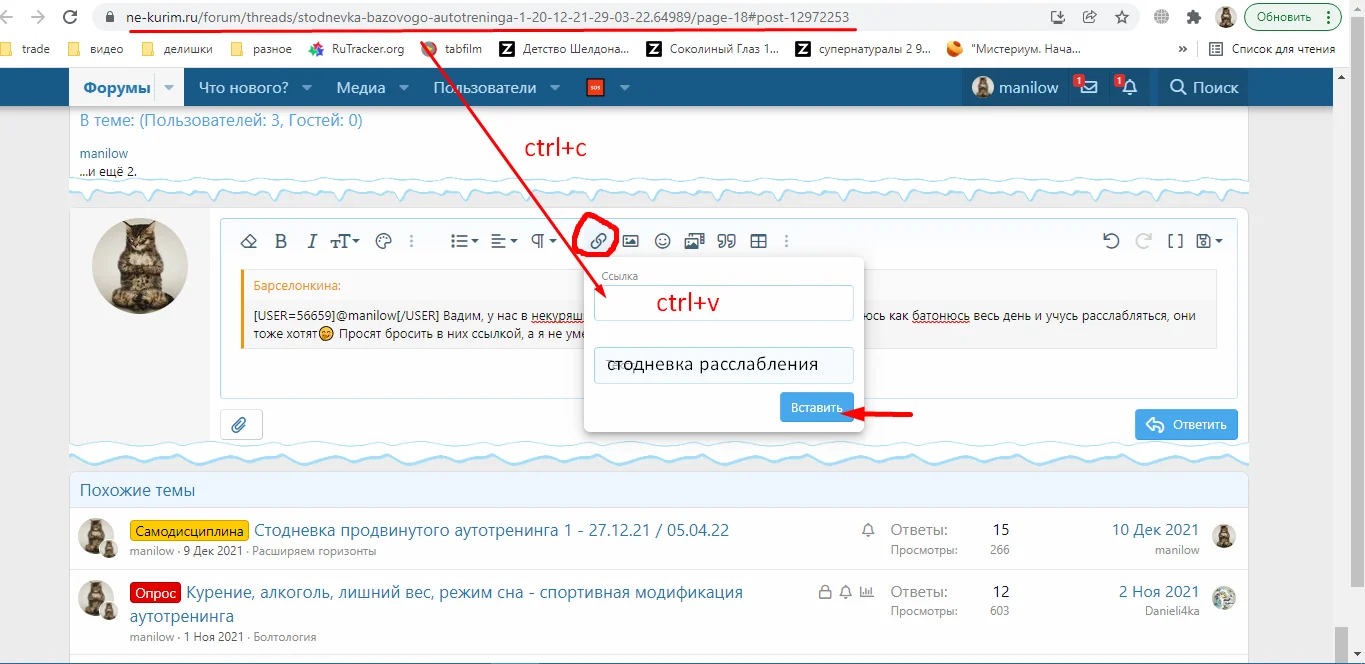Click the red Опрос prefix label
This screenshot has height=664, width=1365.
(x=155, y=593)
